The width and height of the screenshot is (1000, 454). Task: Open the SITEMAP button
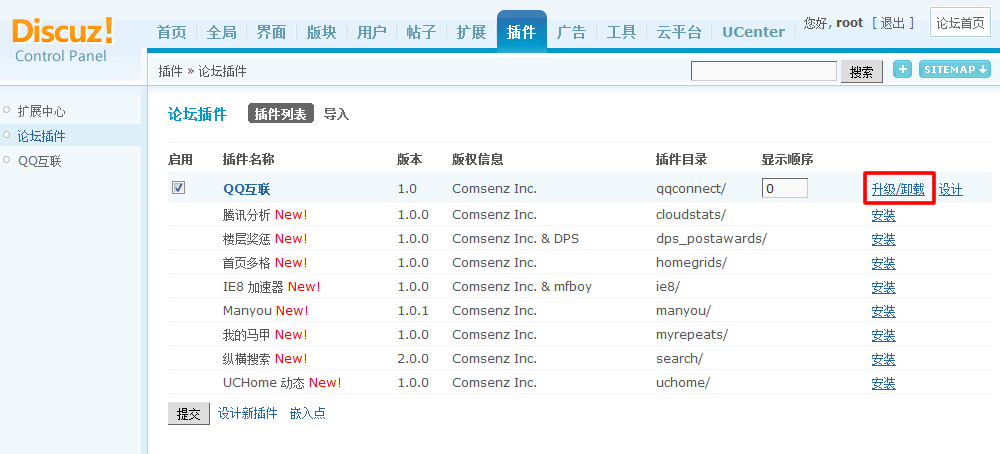(x=955, y=70)
